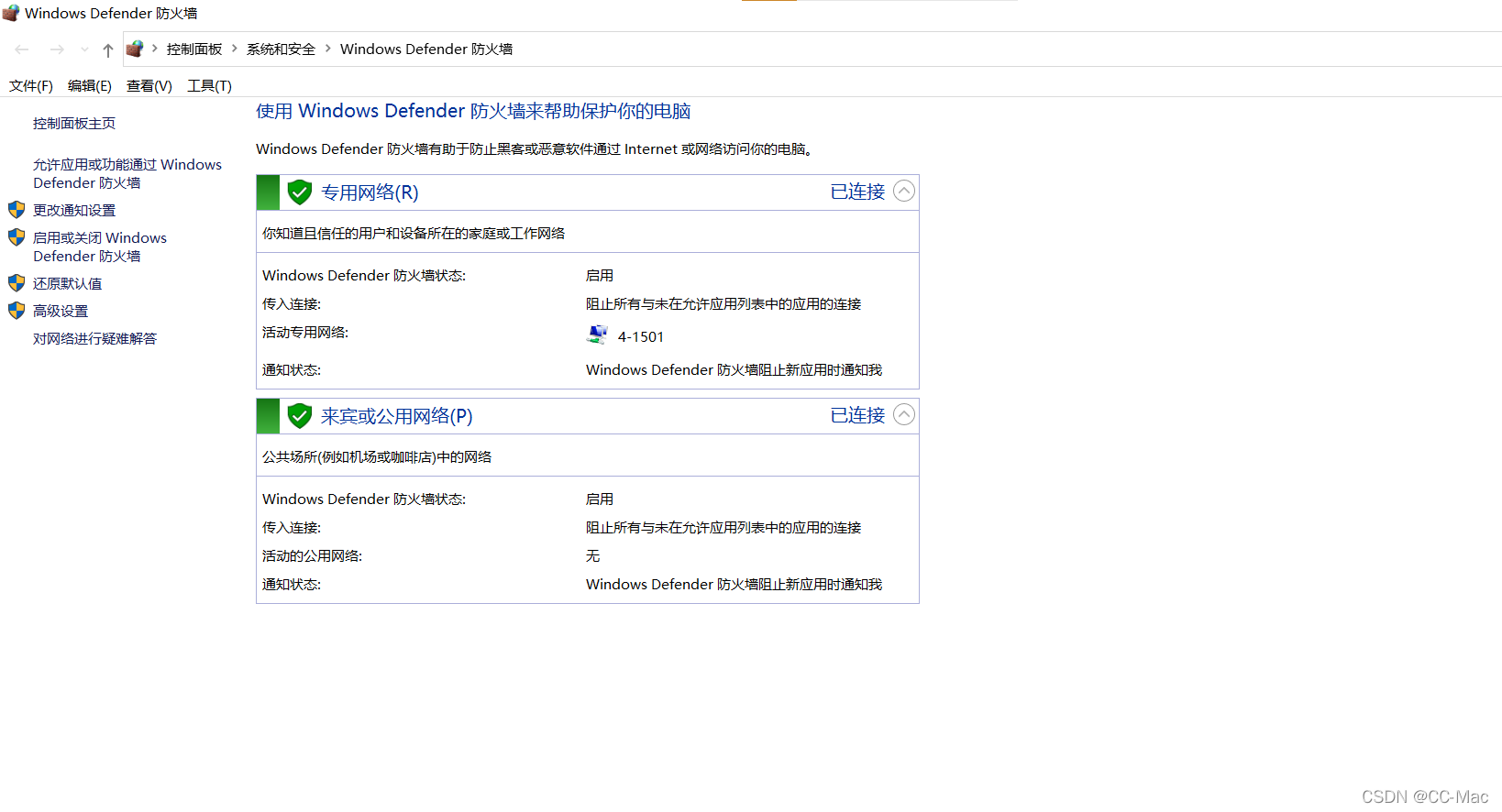Click 活动的公用网络: label
This screenshot has height=812, width=1502.
click(x=313, y=555)
